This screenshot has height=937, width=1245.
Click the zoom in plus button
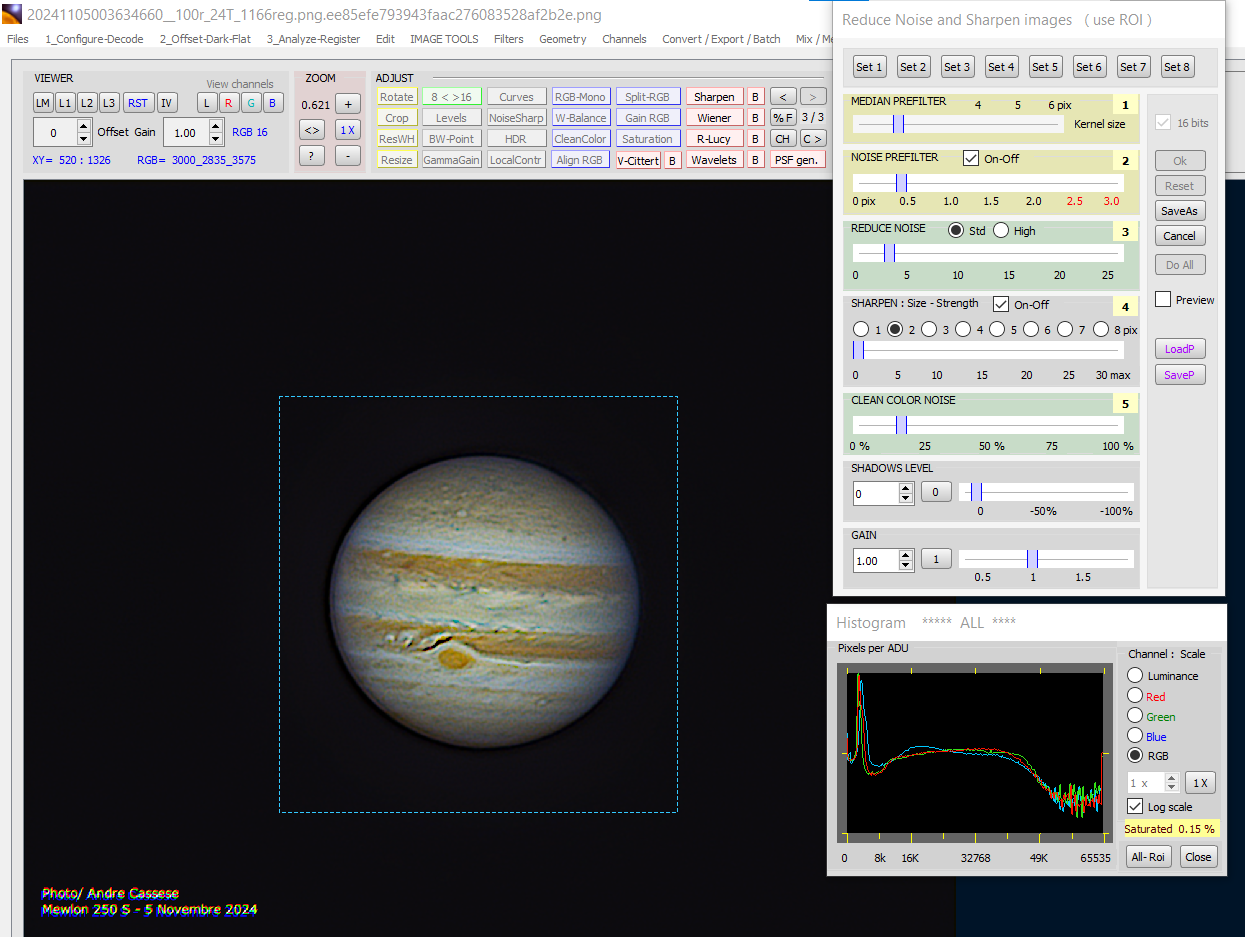tap(347, 104)
